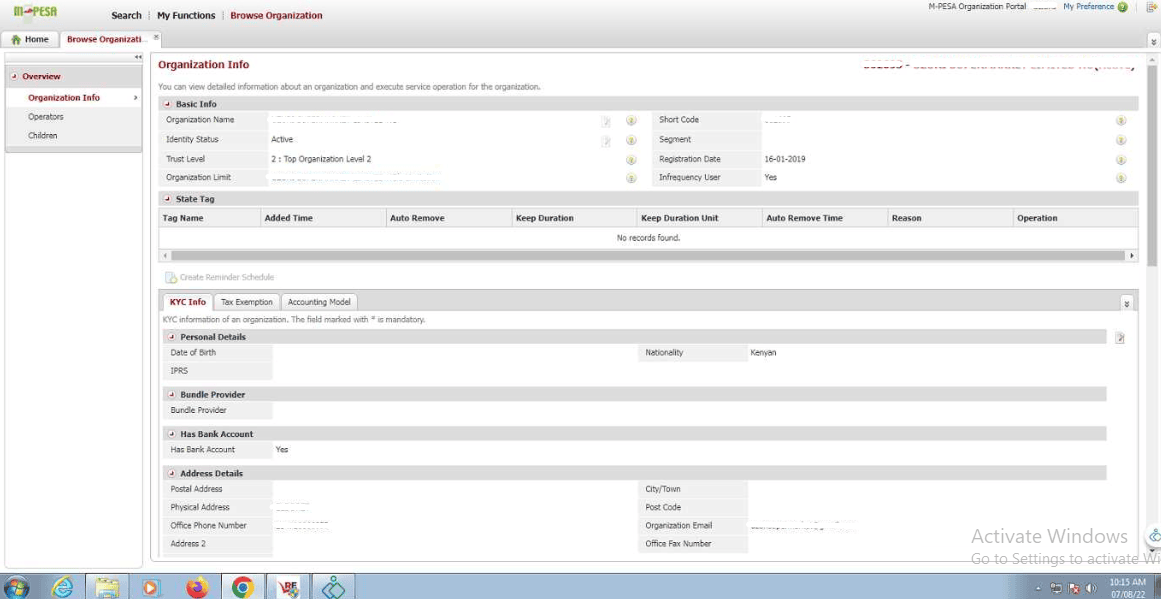
Task: Collapse the Bundle Provider section
Action: [x=172, y=395]
